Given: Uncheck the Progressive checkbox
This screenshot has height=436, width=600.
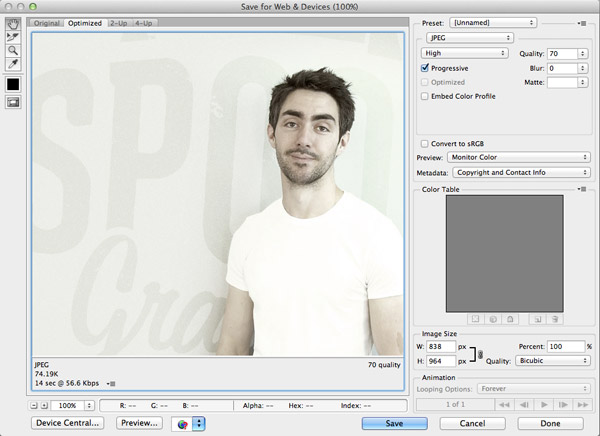Looking at the screenshot, I should [x=425, y=67].
